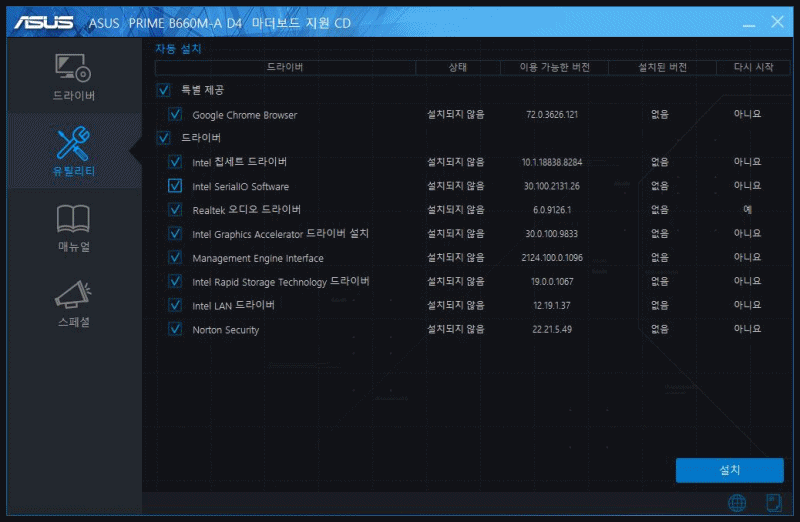Click version 72.0.3626.121
The image size is (800, 522).
click(x=552, y=115)
